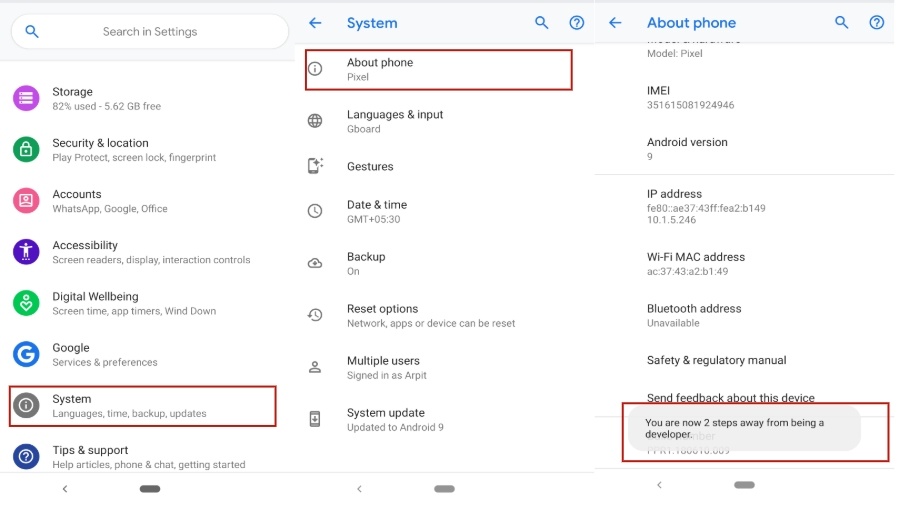Tap the pink Accounts icon
The image size is (900, 506).
(26, 200)
